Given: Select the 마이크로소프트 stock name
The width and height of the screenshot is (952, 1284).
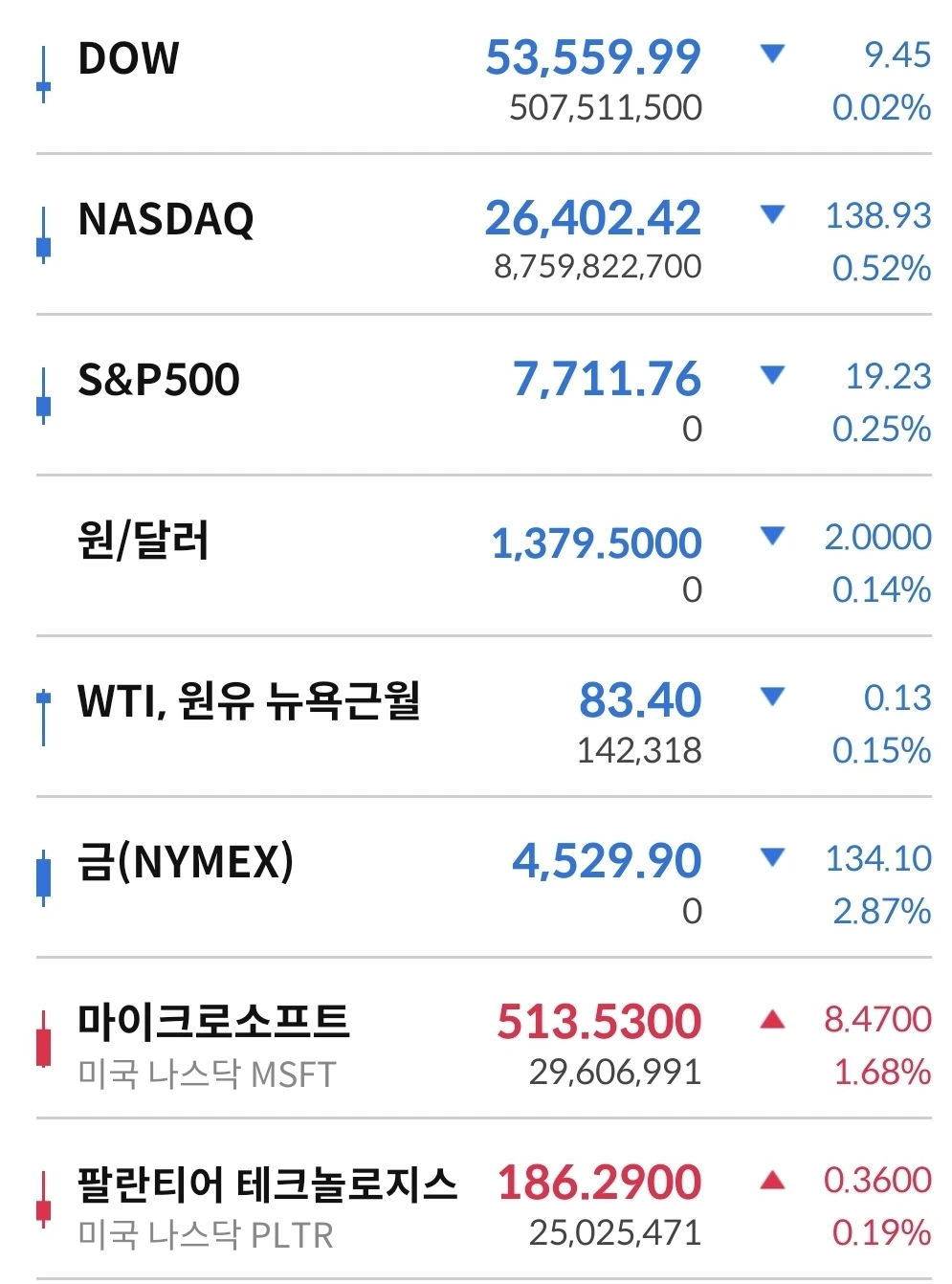Looking at the screenshot, I should tap(213, 1021).
